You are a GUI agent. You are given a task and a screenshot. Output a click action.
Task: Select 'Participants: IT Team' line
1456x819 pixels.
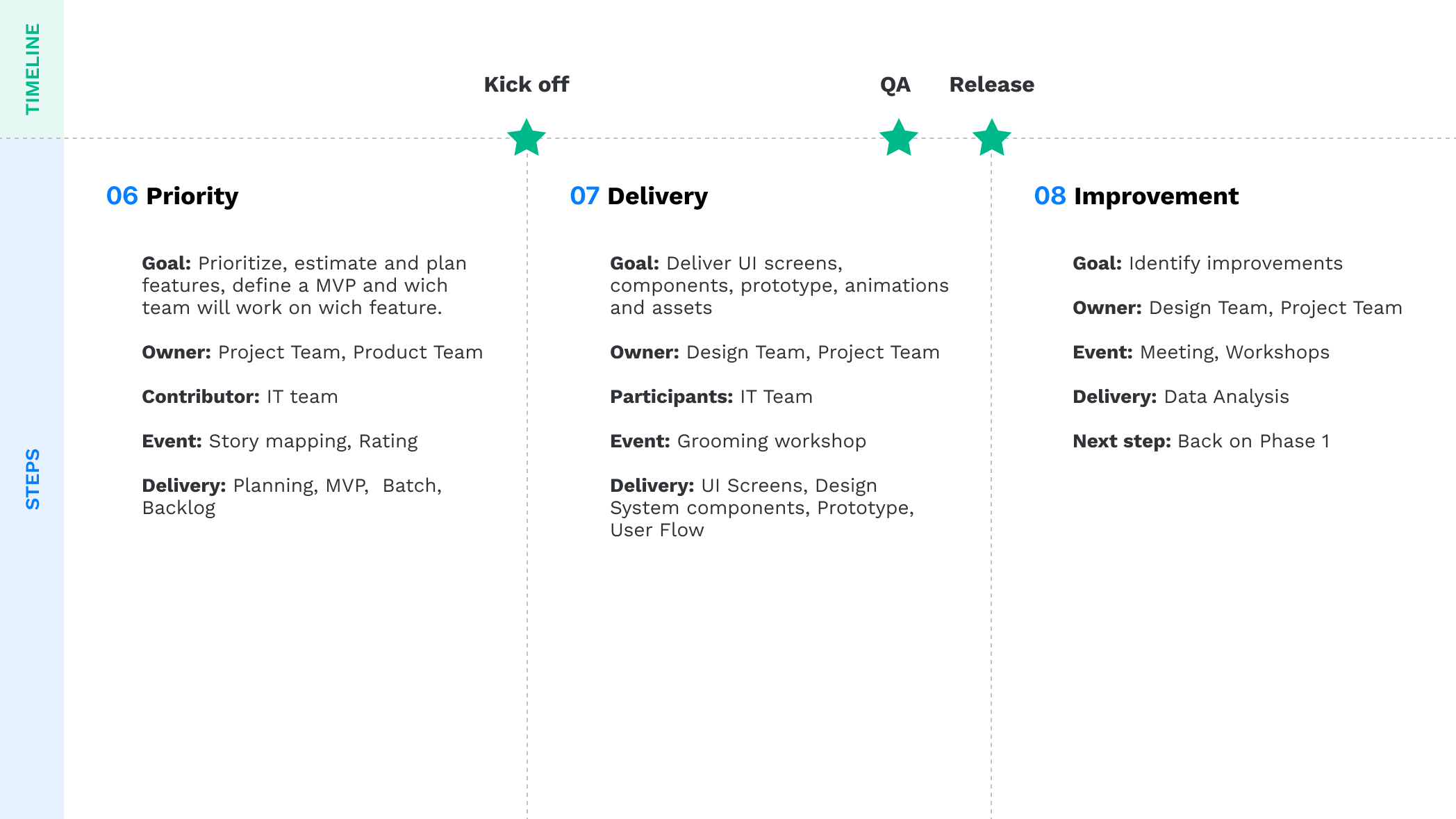(711, 397)
